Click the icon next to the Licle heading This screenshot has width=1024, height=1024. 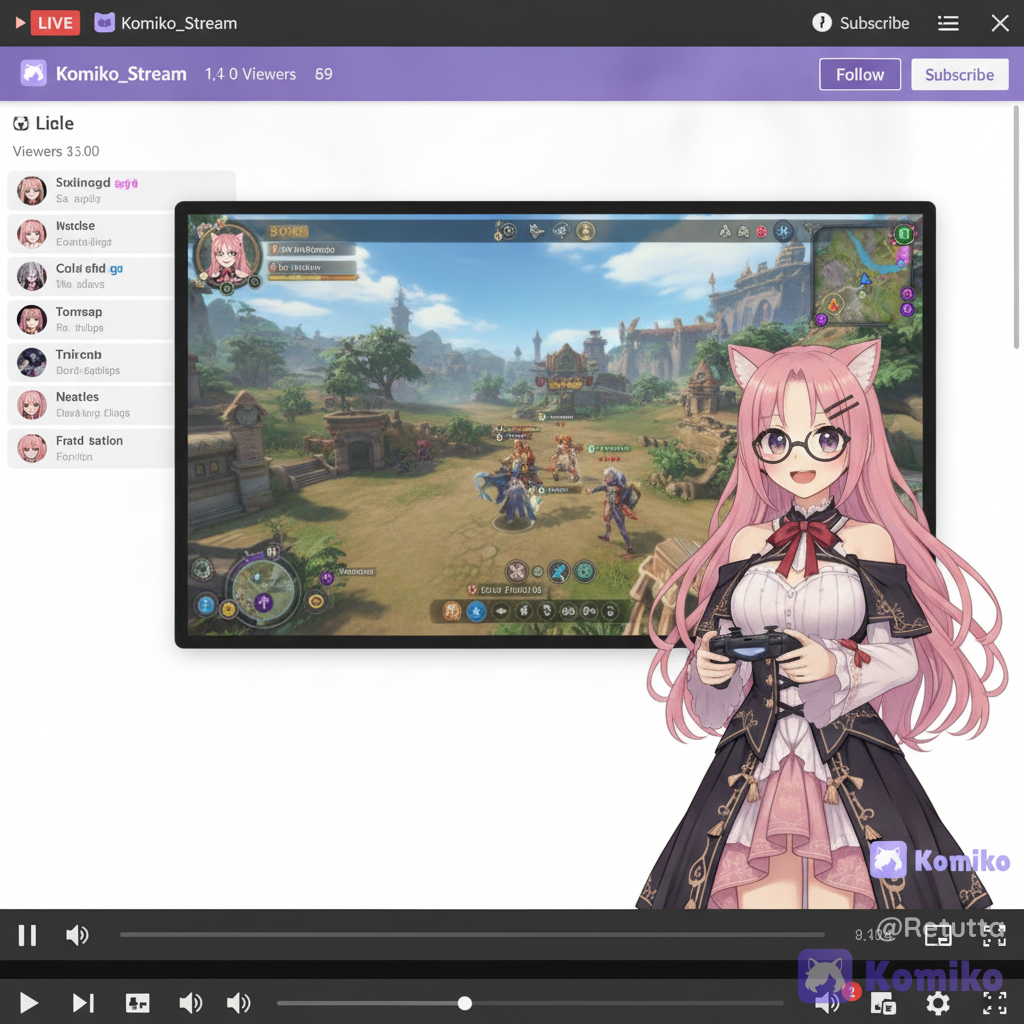21,123
